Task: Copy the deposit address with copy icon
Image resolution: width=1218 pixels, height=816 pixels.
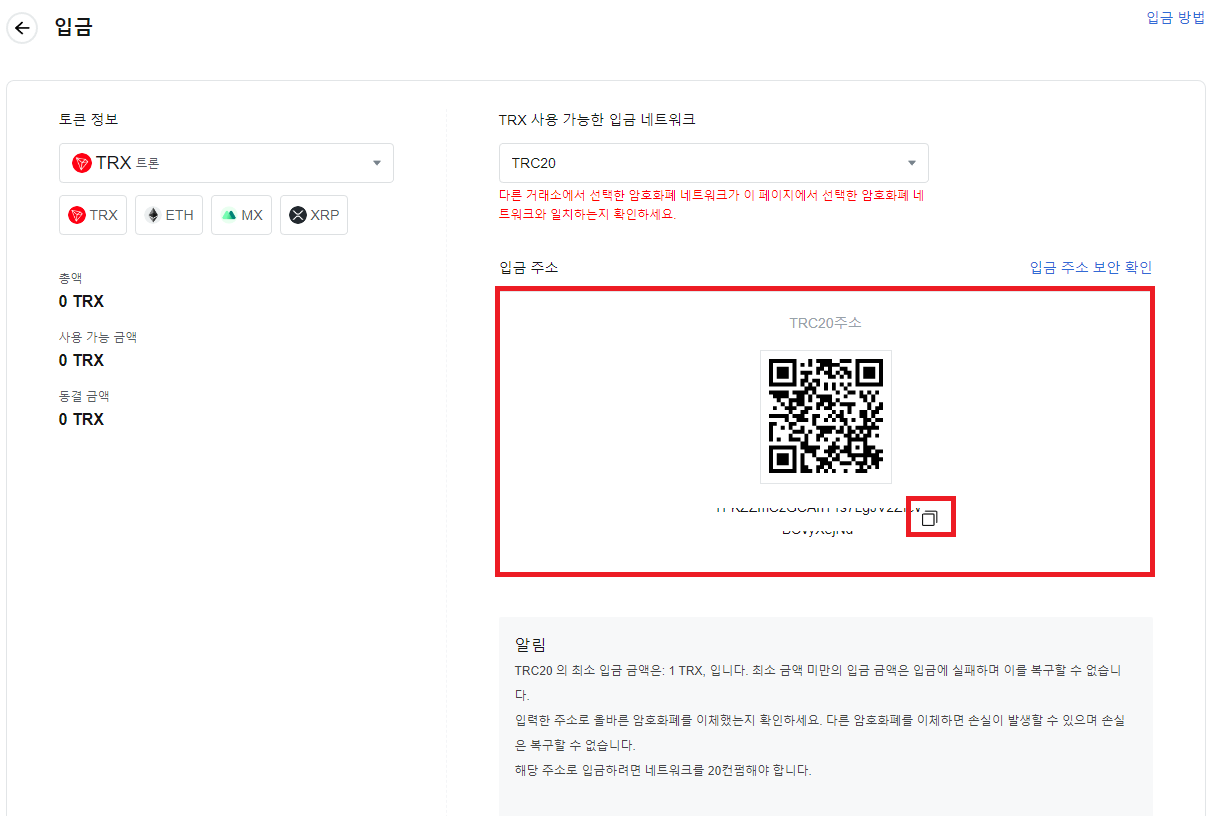Action: 930,518
